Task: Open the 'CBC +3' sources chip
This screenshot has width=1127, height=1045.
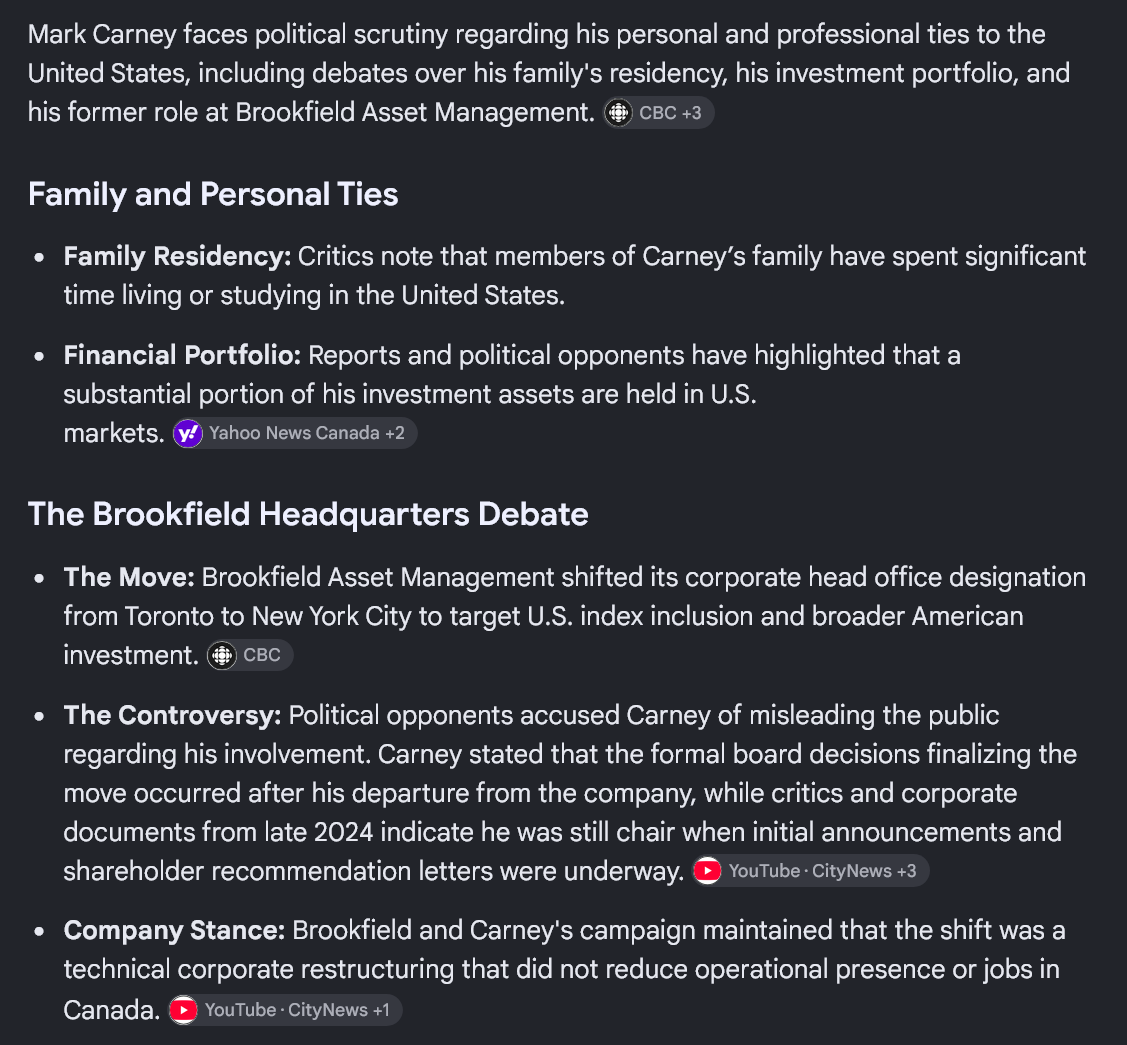Action: click(659, 113)
